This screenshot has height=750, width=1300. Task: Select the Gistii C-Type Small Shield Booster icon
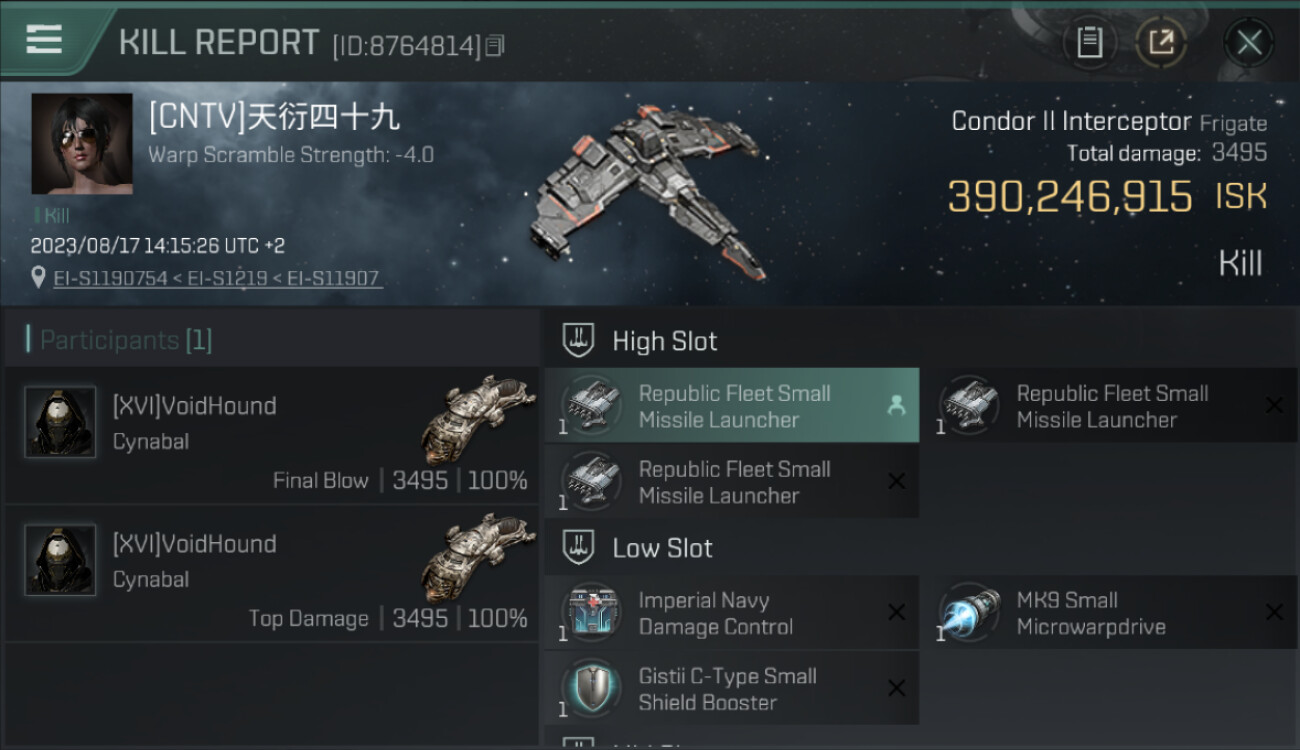pyautogui.click(x=591, y=688)
